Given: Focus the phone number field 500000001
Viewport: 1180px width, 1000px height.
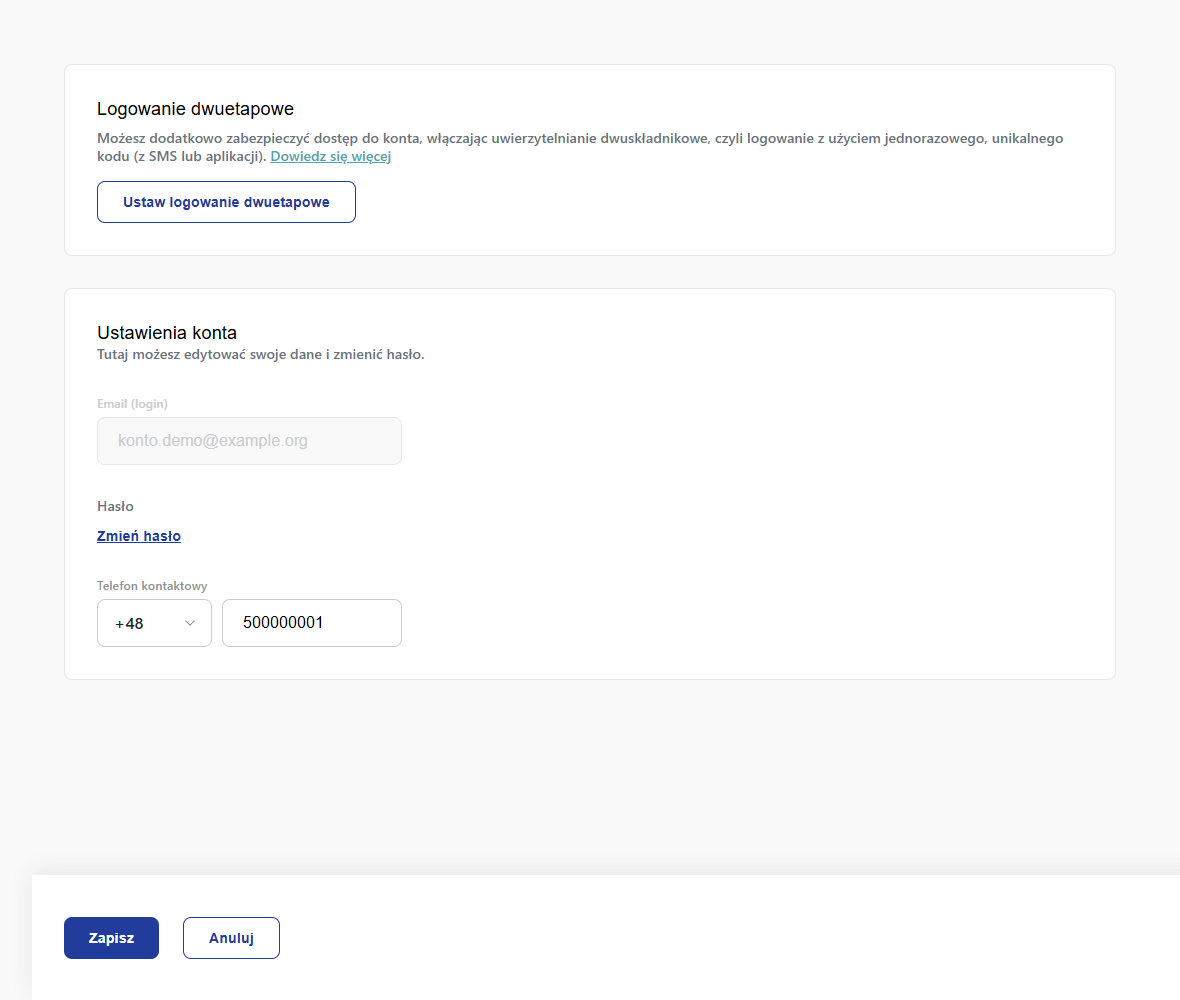Looking at the screenshot, I should click(x=312, y=623).
